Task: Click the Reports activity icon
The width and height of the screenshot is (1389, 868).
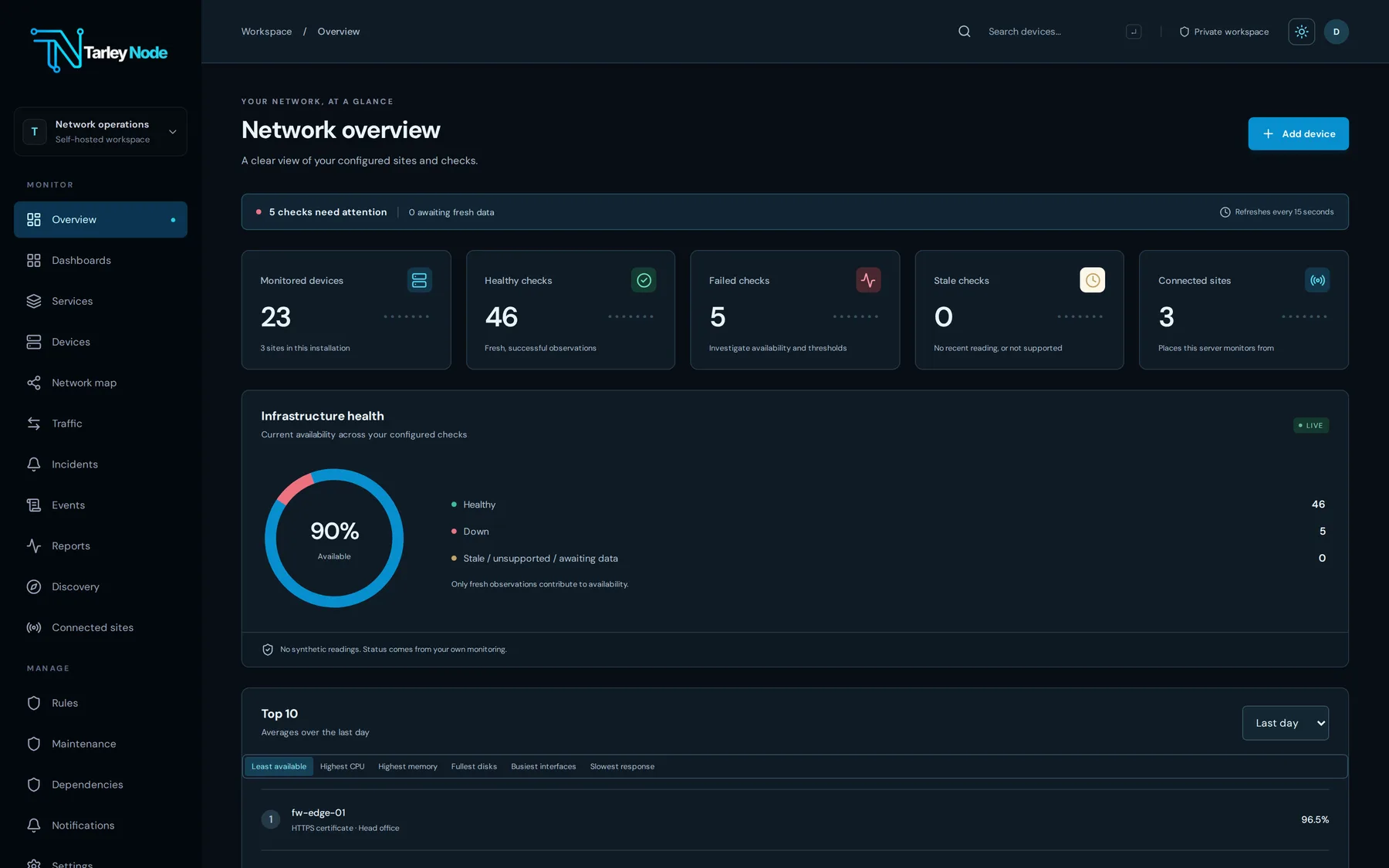Action: coord(34,546)
